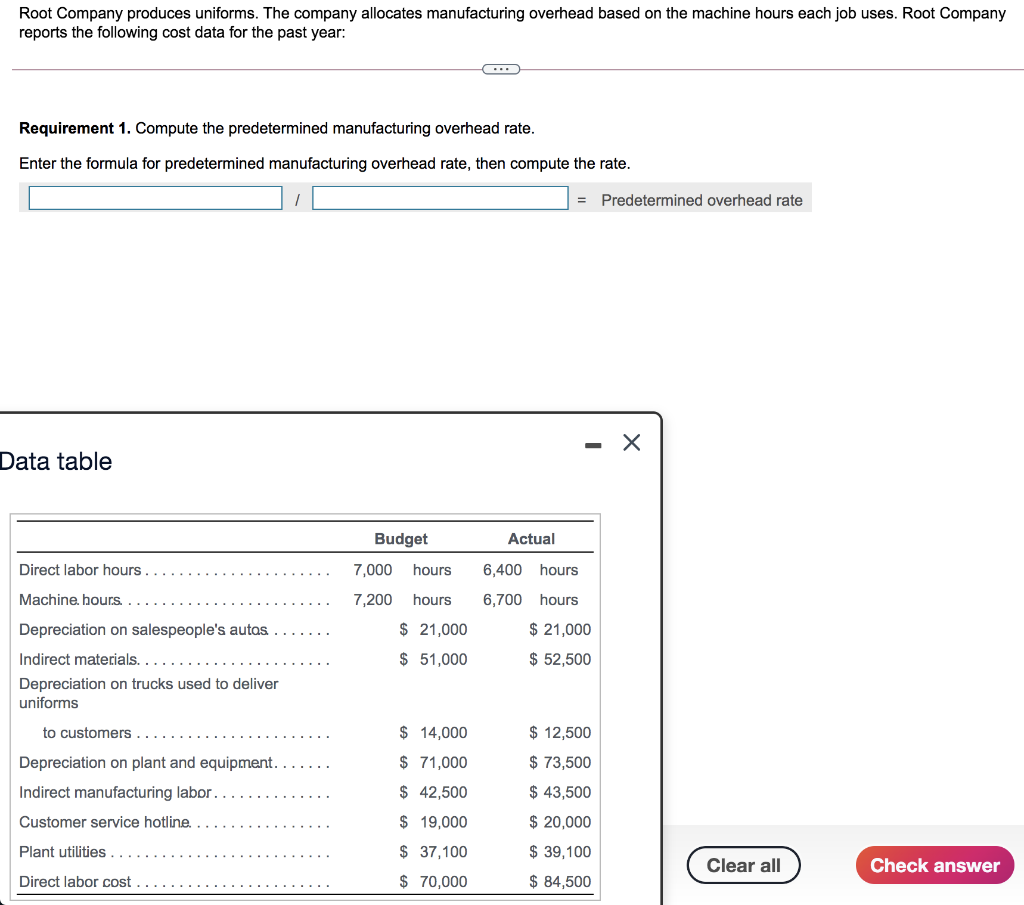
Task: Click Depreciation on trucks row label
Action: (148, 693)
